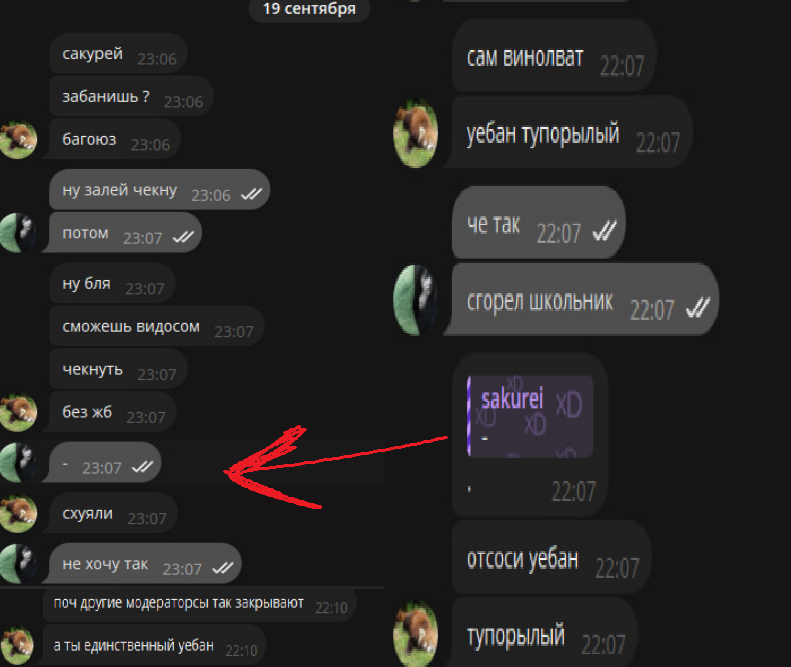
Task: Open the quoted 'sakurei' reply preview
Action: (x=530, y=416)
